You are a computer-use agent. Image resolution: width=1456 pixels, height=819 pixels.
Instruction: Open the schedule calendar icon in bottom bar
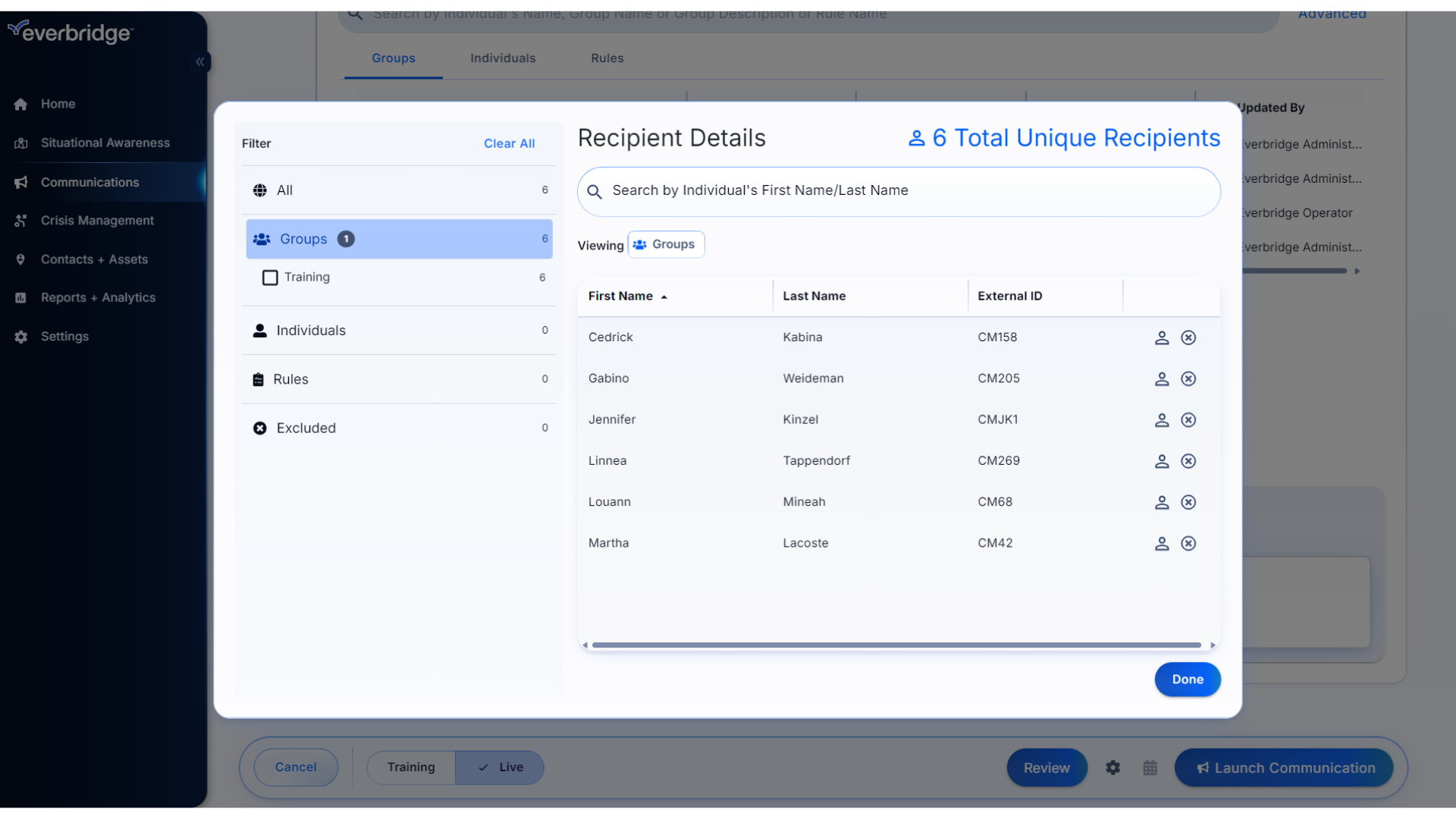[1150, 767]
